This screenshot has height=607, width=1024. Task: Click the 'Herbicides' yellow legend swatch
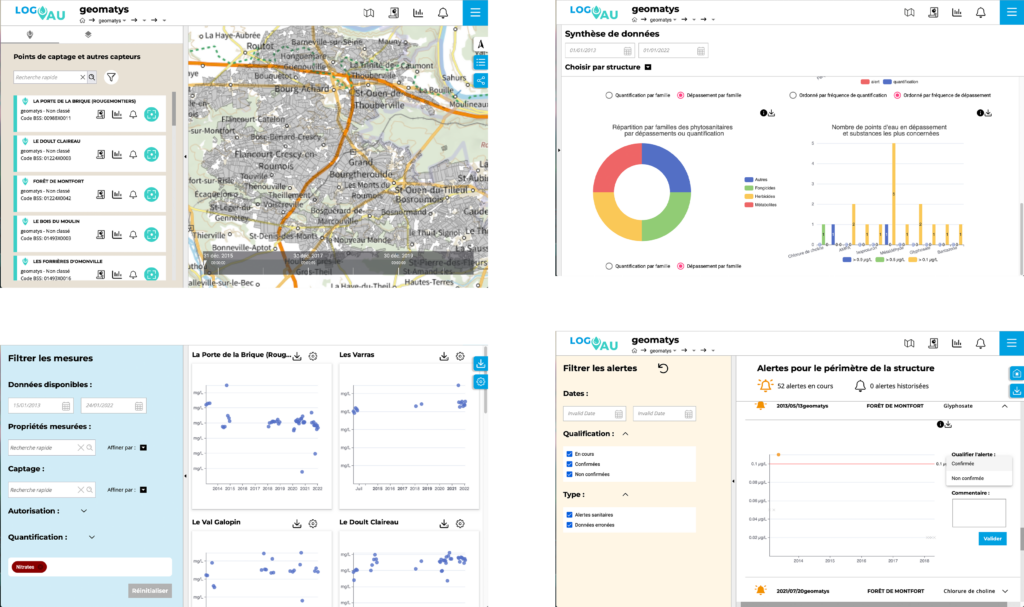click(x=748, y=196)
